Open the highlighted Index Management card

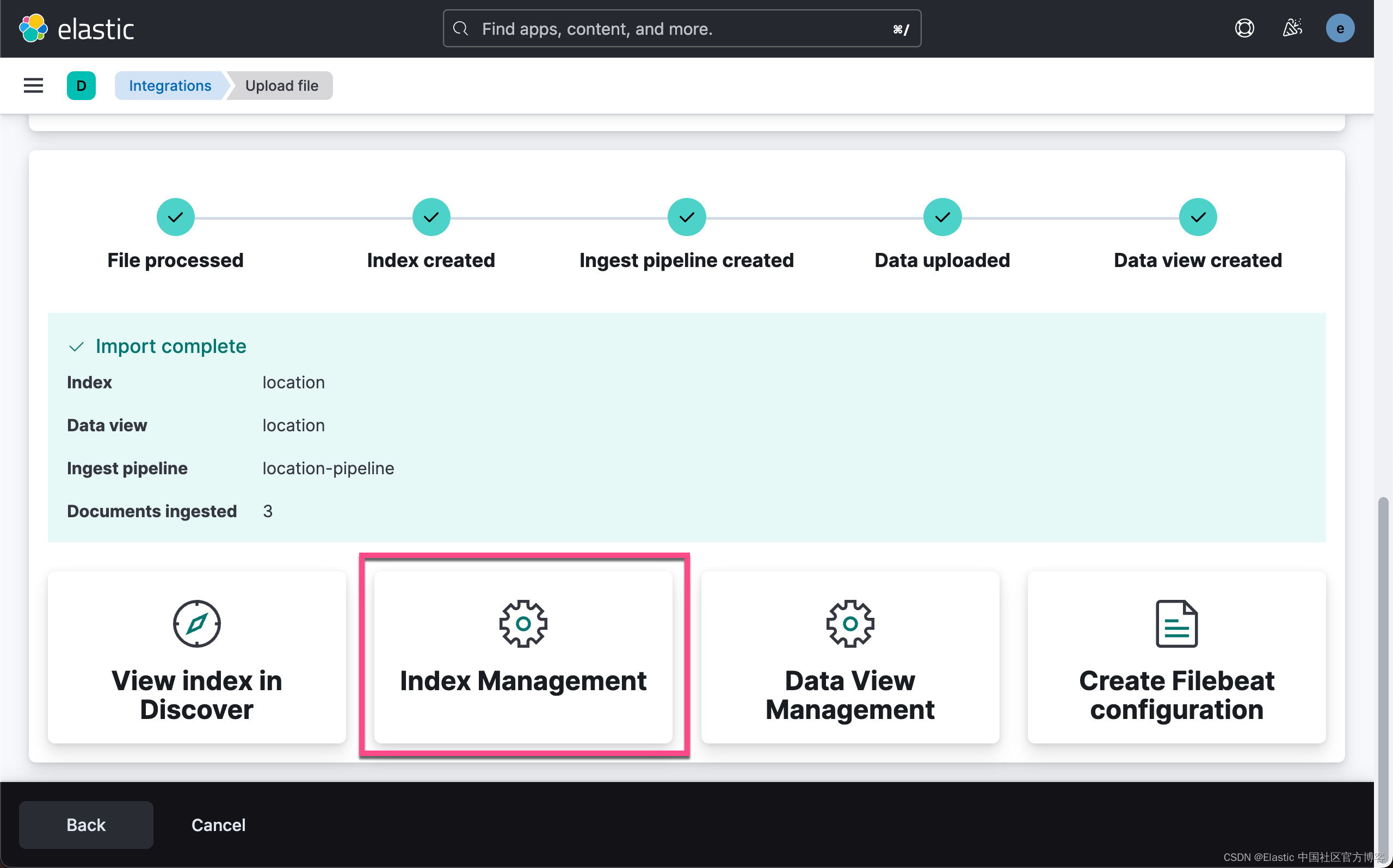coord(523,658)
